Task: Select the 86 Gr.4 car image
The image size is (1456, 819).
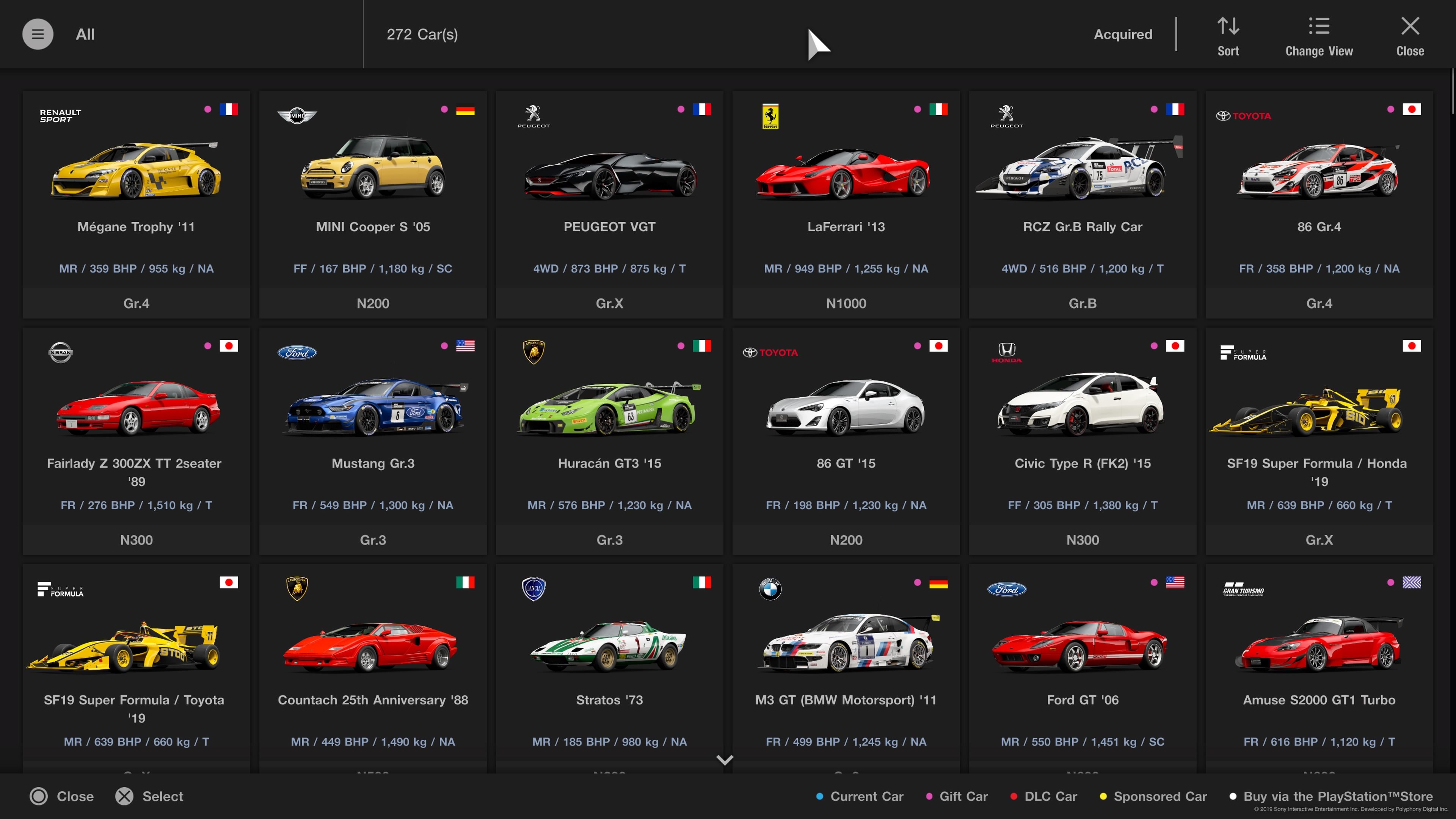Action: point(1319,171)
